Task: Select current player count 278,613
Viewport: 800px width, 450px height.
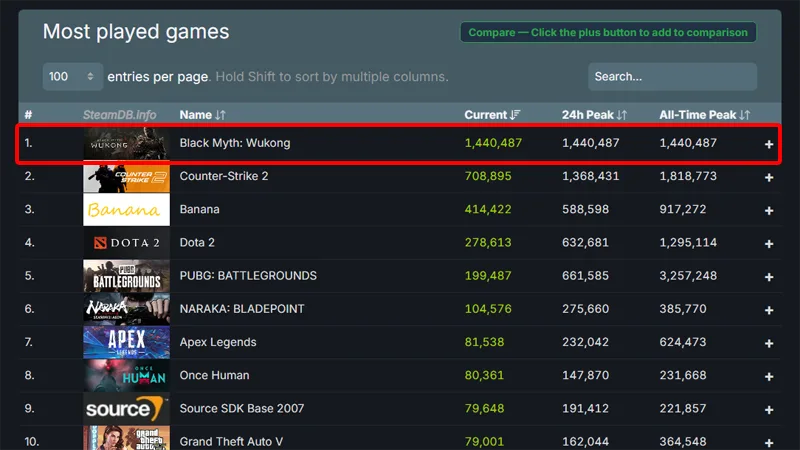Action: (x=488, y=242)
